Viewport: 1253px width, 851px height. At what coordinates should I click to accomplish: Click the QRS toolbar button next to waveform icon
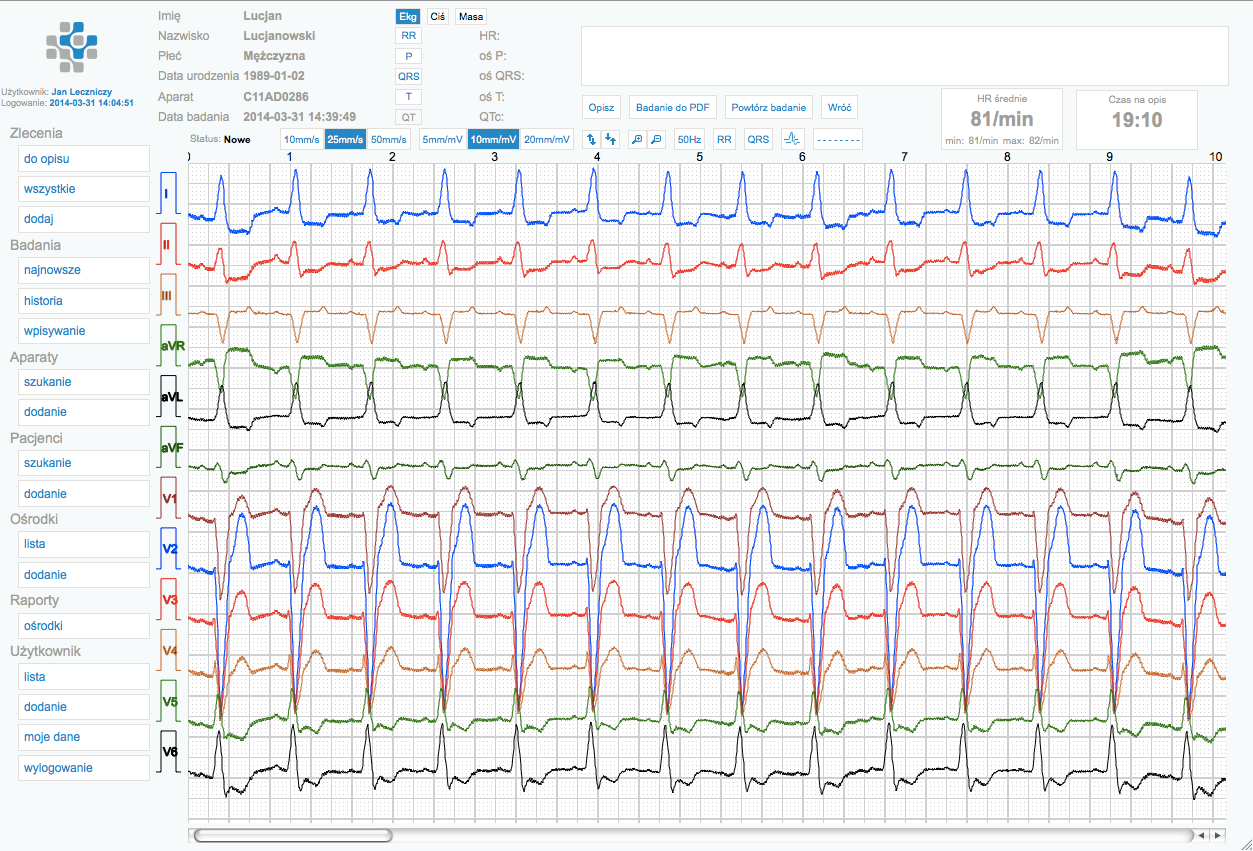click(758, 140)
